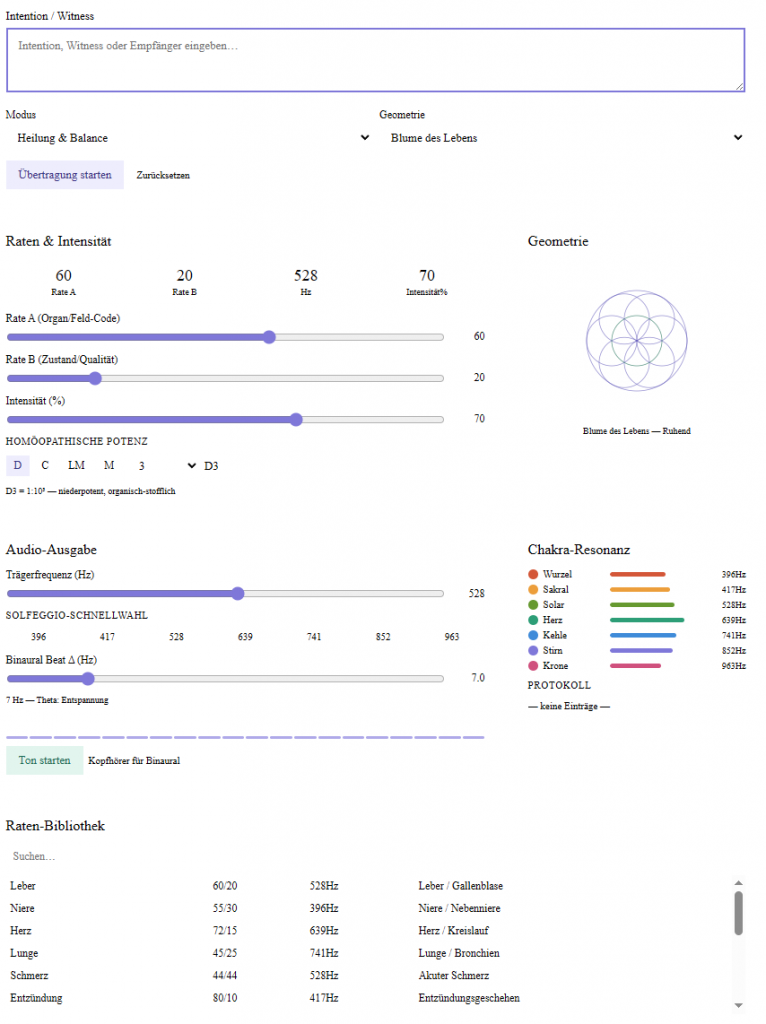766x1024 pixels.
Task: Select the LM potency scale
Action: coord(76,466)
